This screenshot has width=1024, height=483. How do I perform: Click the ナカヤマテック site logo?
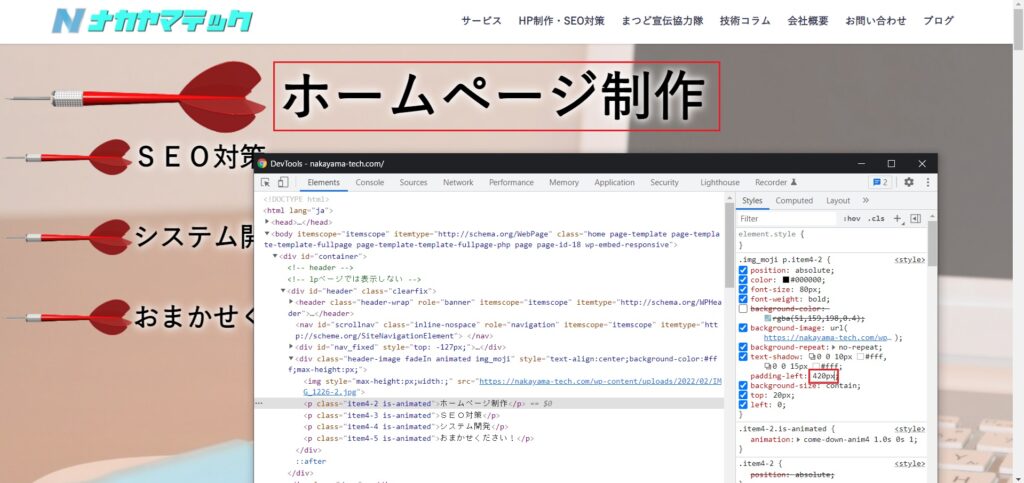point(152,21)
